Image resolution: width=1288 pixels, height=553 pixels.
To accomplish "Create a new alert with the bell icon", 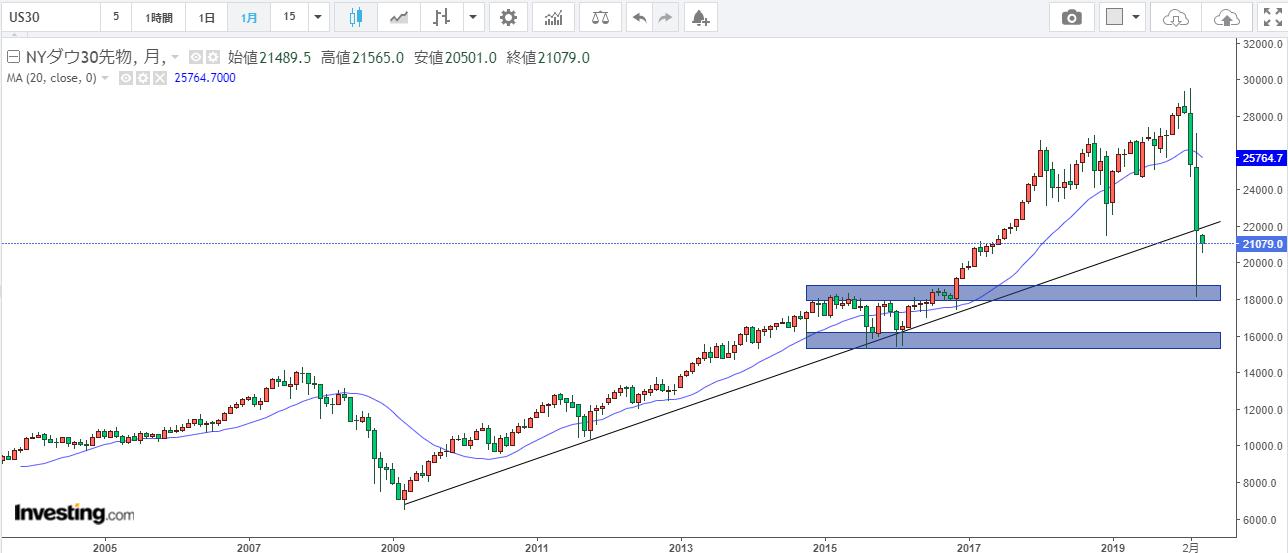I will pyautogui.click(x=700, y=17).
